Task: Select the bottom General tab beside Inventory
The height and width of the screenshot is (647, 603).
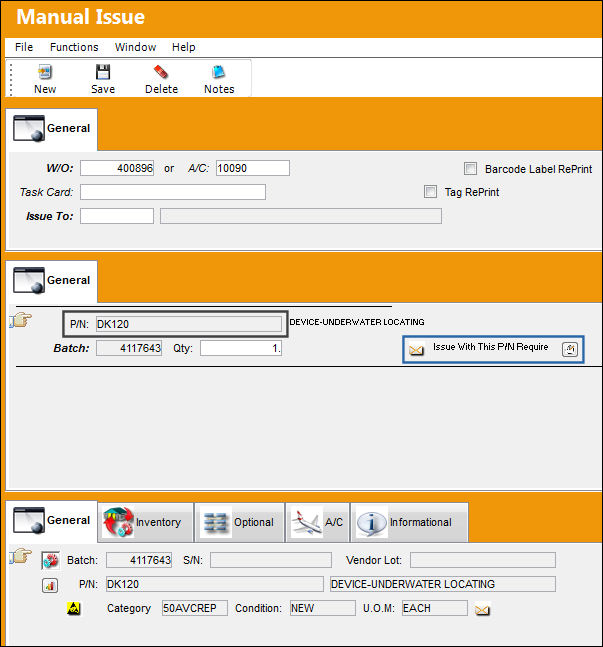Action: click(52, 521)
